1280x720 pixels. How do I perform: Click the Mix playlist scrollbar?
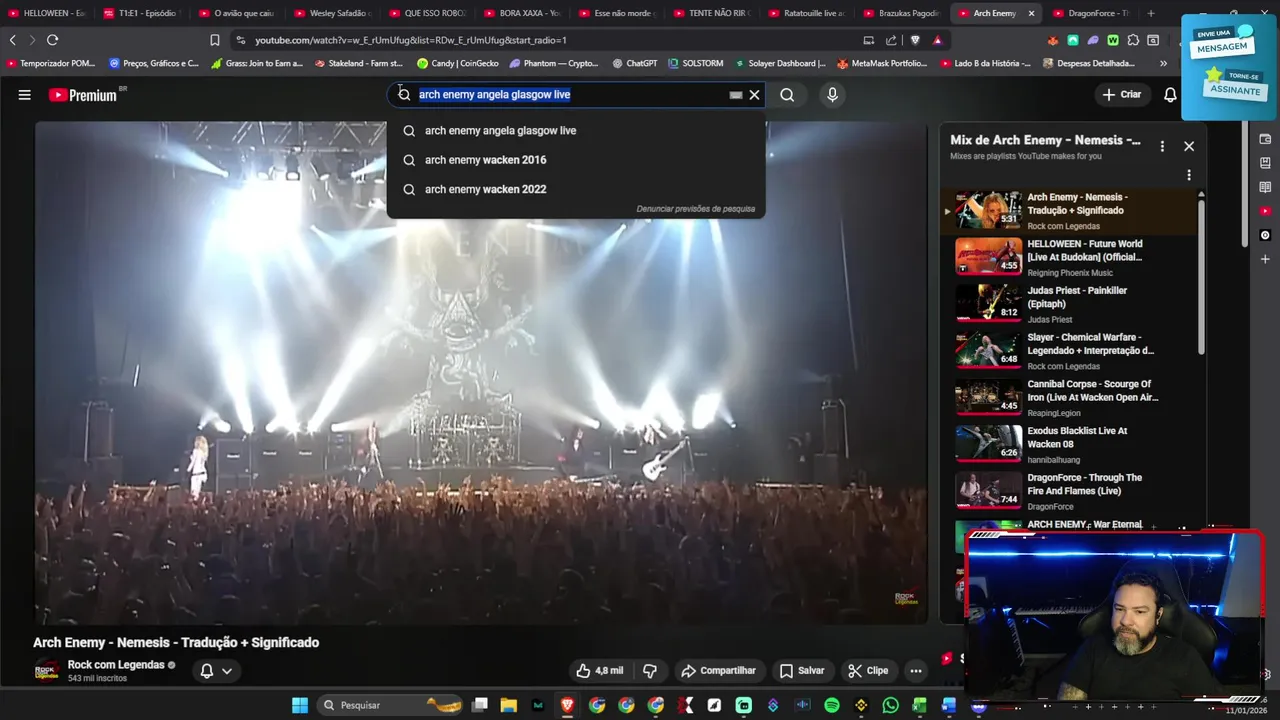[x=1201, y=275]
